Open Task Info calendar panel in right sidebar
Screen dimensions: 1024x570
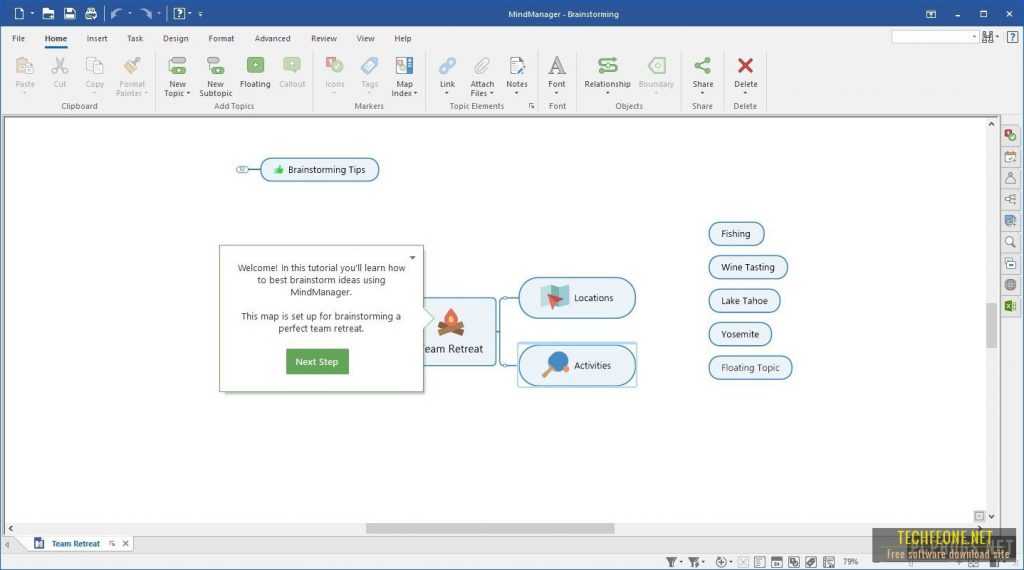pyautogui.click(x=1010, y=157)
